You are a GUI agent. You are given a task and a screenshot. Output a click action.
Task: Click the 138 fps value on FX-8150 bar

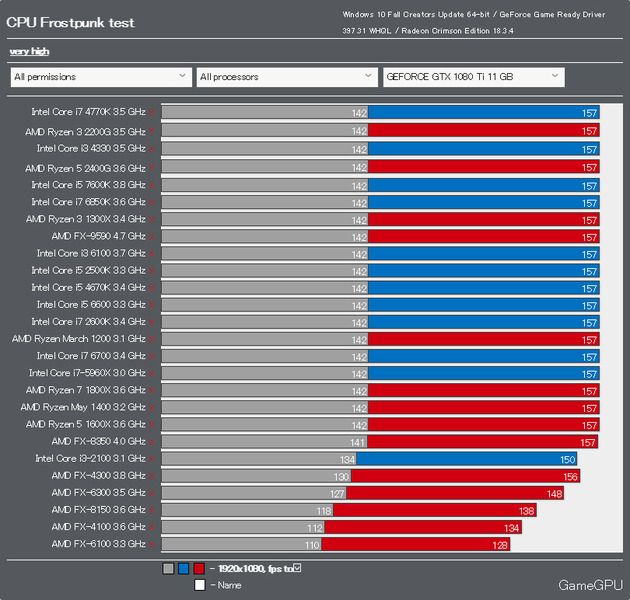[526, 511]
